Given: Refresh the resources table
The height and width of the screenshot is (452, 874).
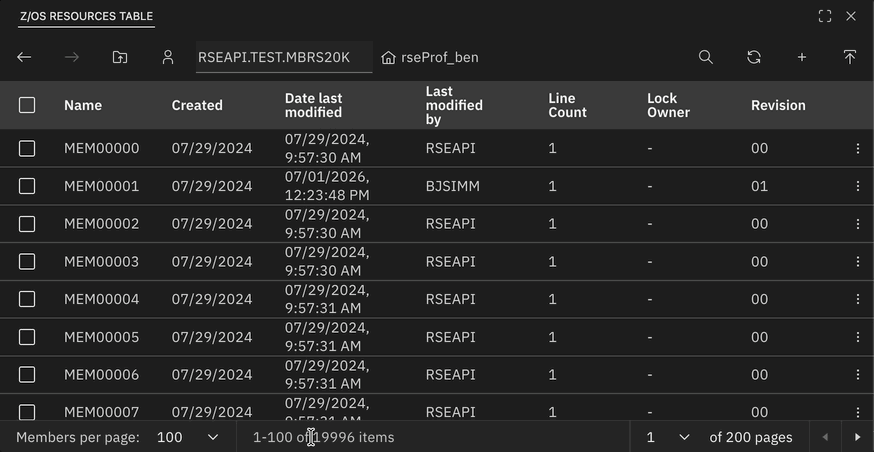Looking at the screenshot, I should coord(754,57).
